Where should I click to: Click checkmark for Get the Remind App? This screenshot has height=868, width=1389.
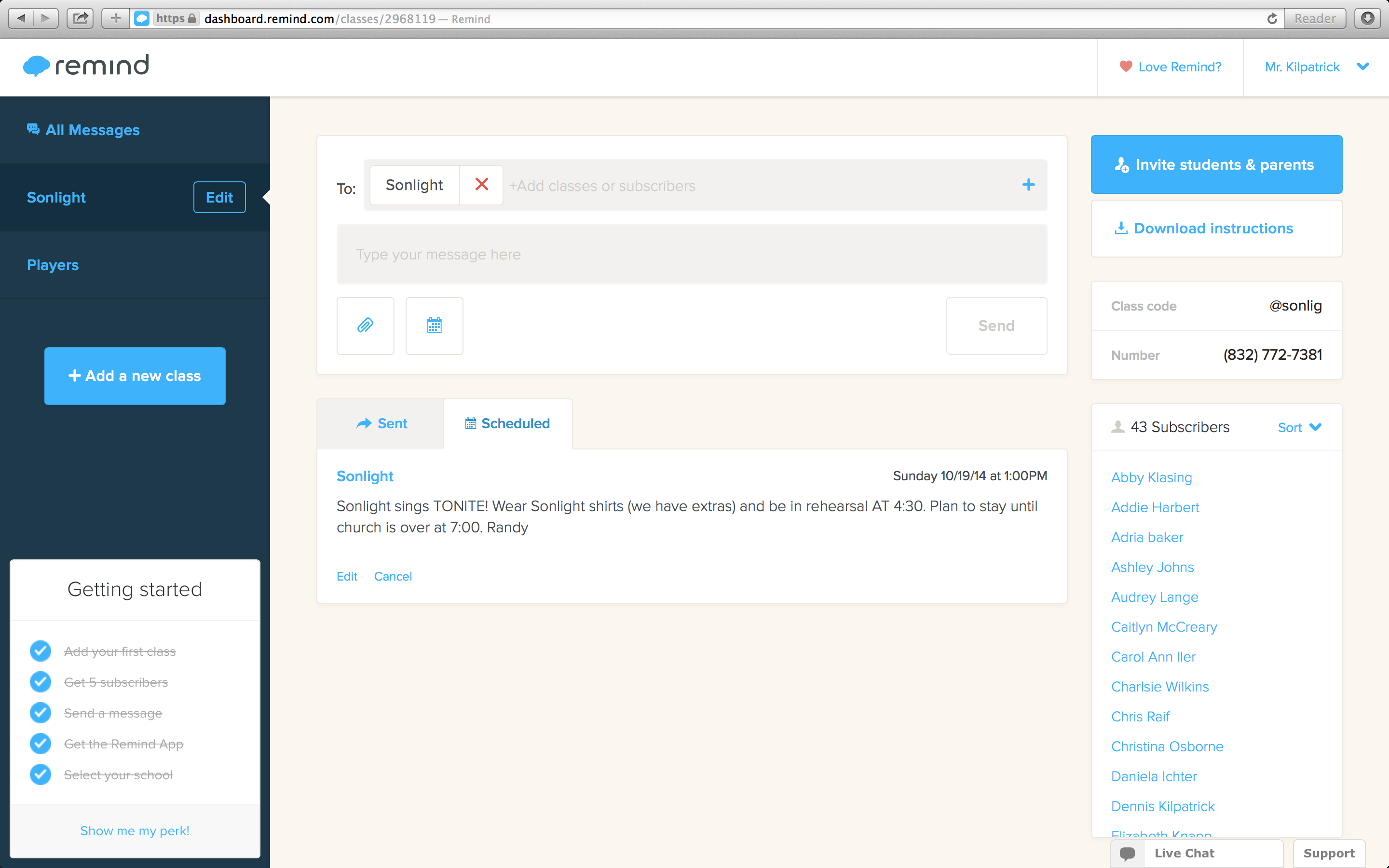(x=40, y=744)
